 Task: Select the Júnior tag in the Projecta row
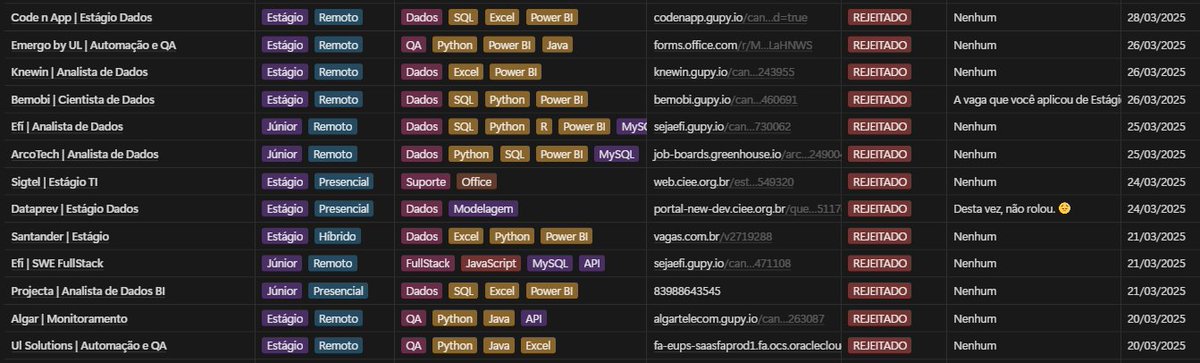coord(281,291)
